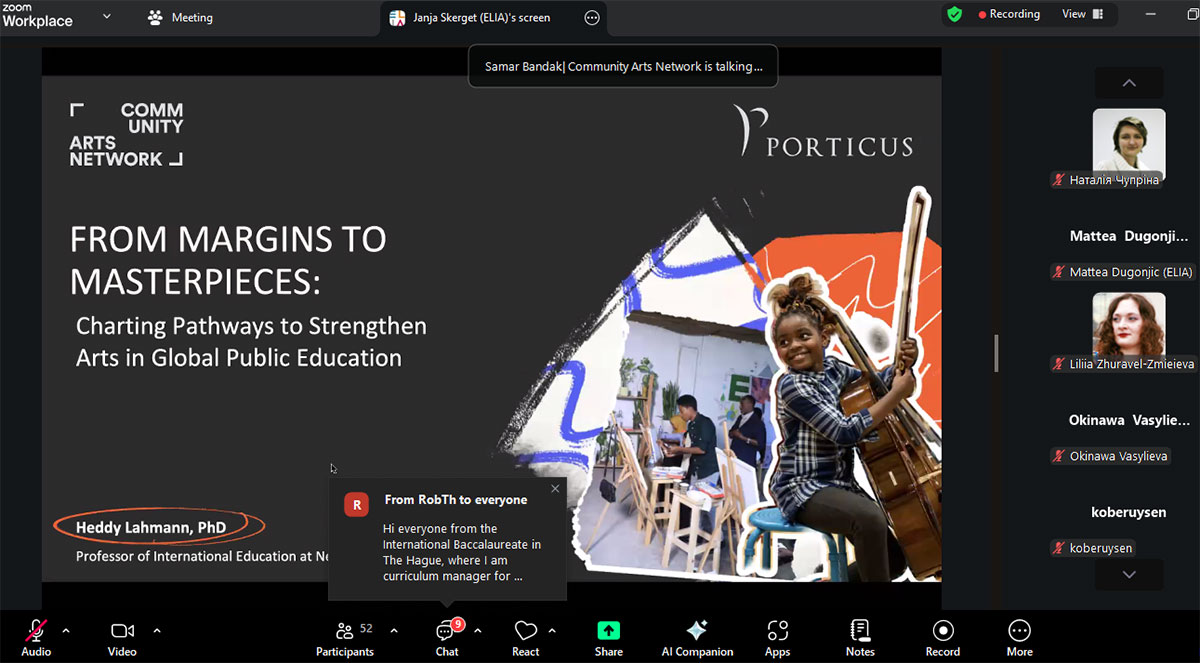The image size is (1200, 663).
Task: Open the Apps icon
Action: (777, 637)
